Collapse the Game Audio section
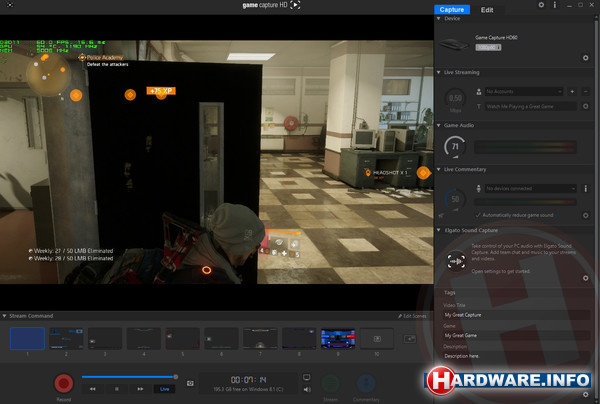 [x=439, y=125]
